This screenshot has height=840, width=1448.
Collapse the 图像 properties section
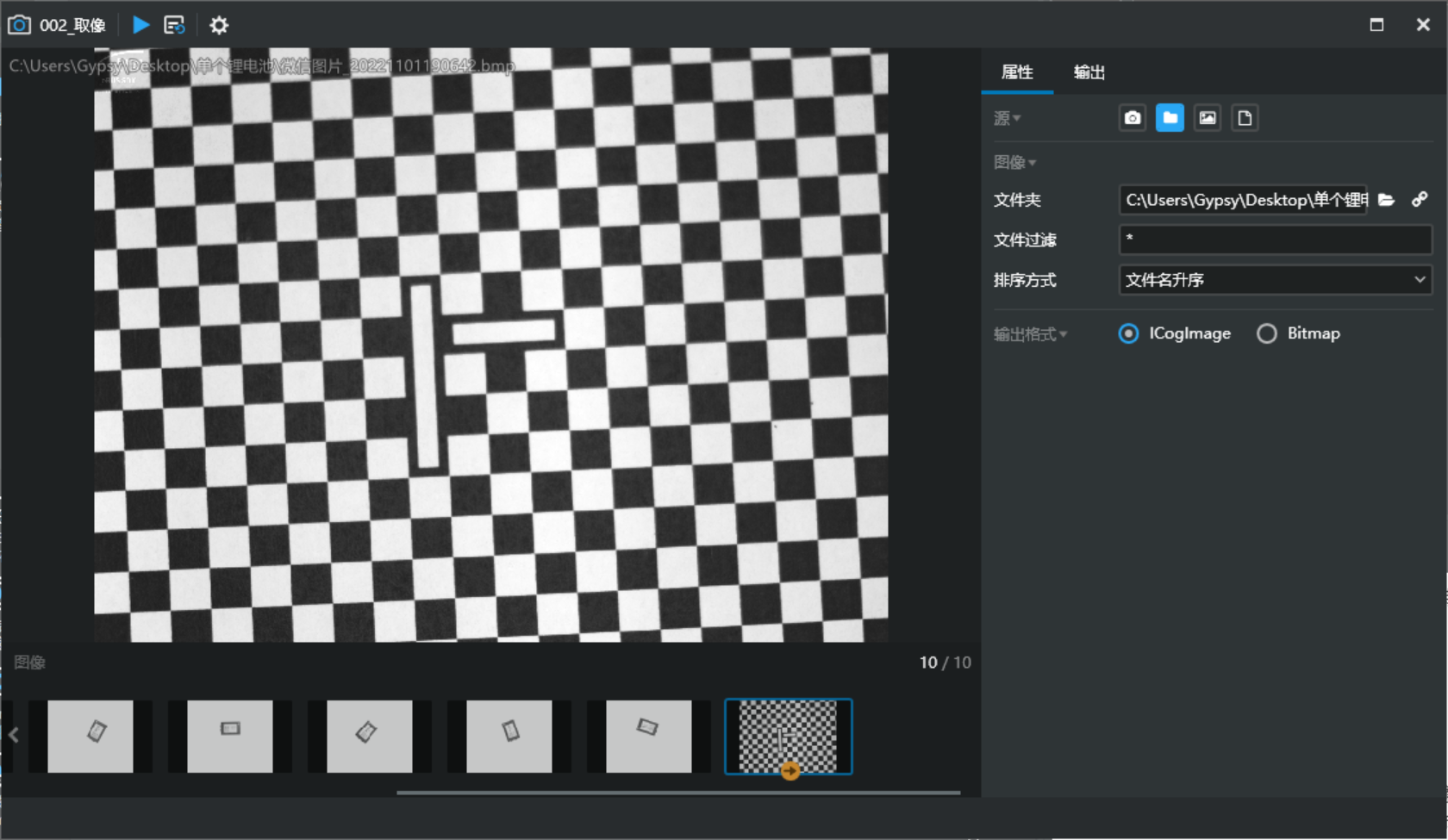[1014, 162]
